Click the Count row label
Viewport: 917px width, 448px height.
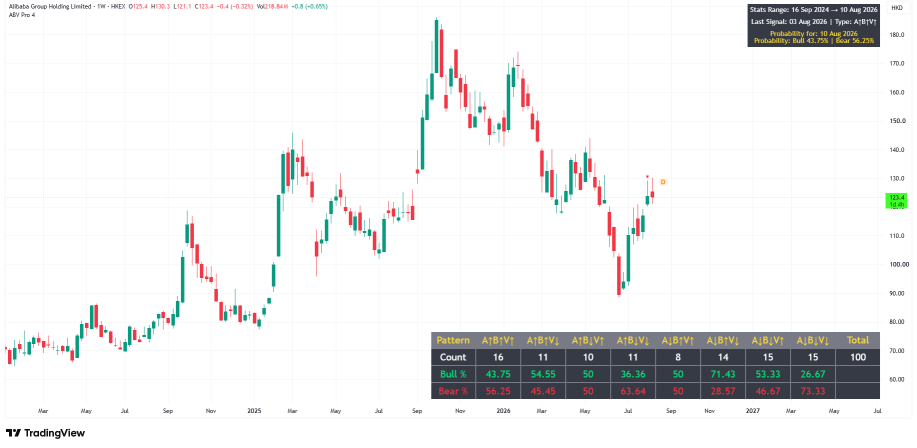[x=453, y=357]
